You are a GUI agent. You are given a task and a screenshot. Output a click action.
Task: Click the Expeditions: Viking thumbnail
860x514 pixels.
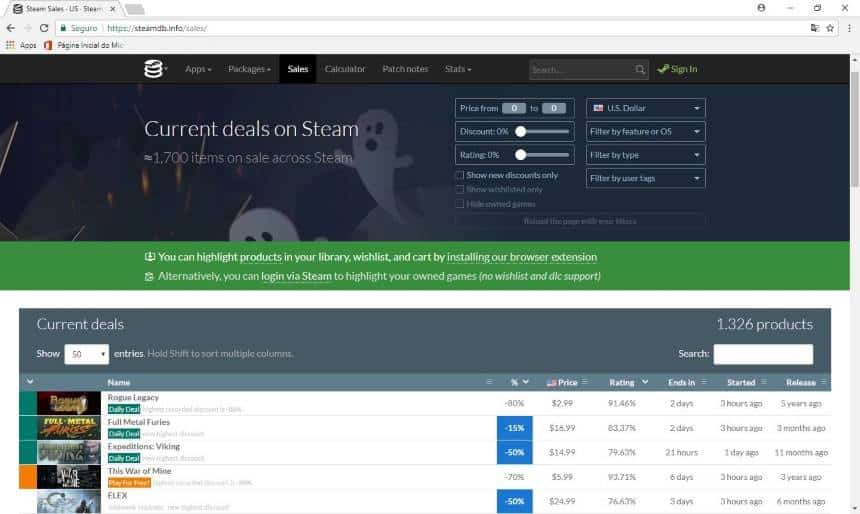[x=69, y=453]
